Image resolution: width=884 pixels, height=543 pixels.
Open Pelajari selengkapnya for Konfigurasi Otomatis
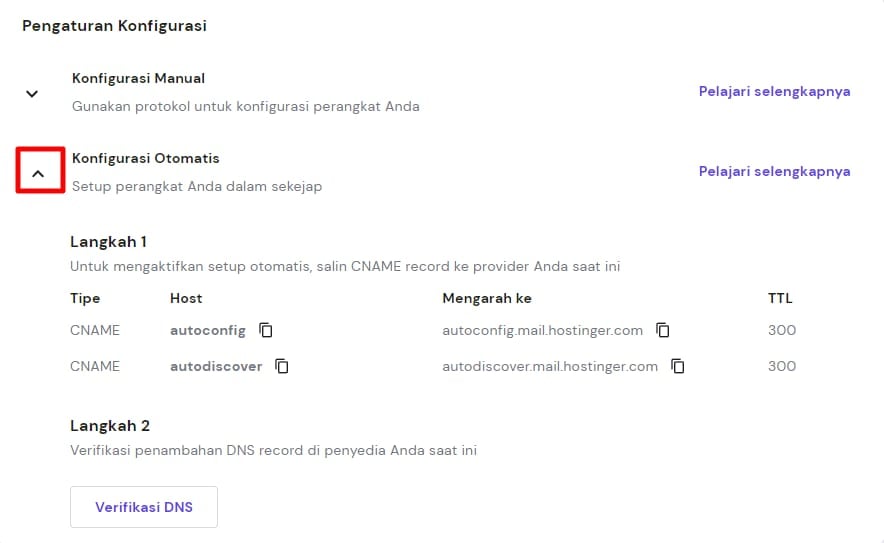tap(774, 171)
